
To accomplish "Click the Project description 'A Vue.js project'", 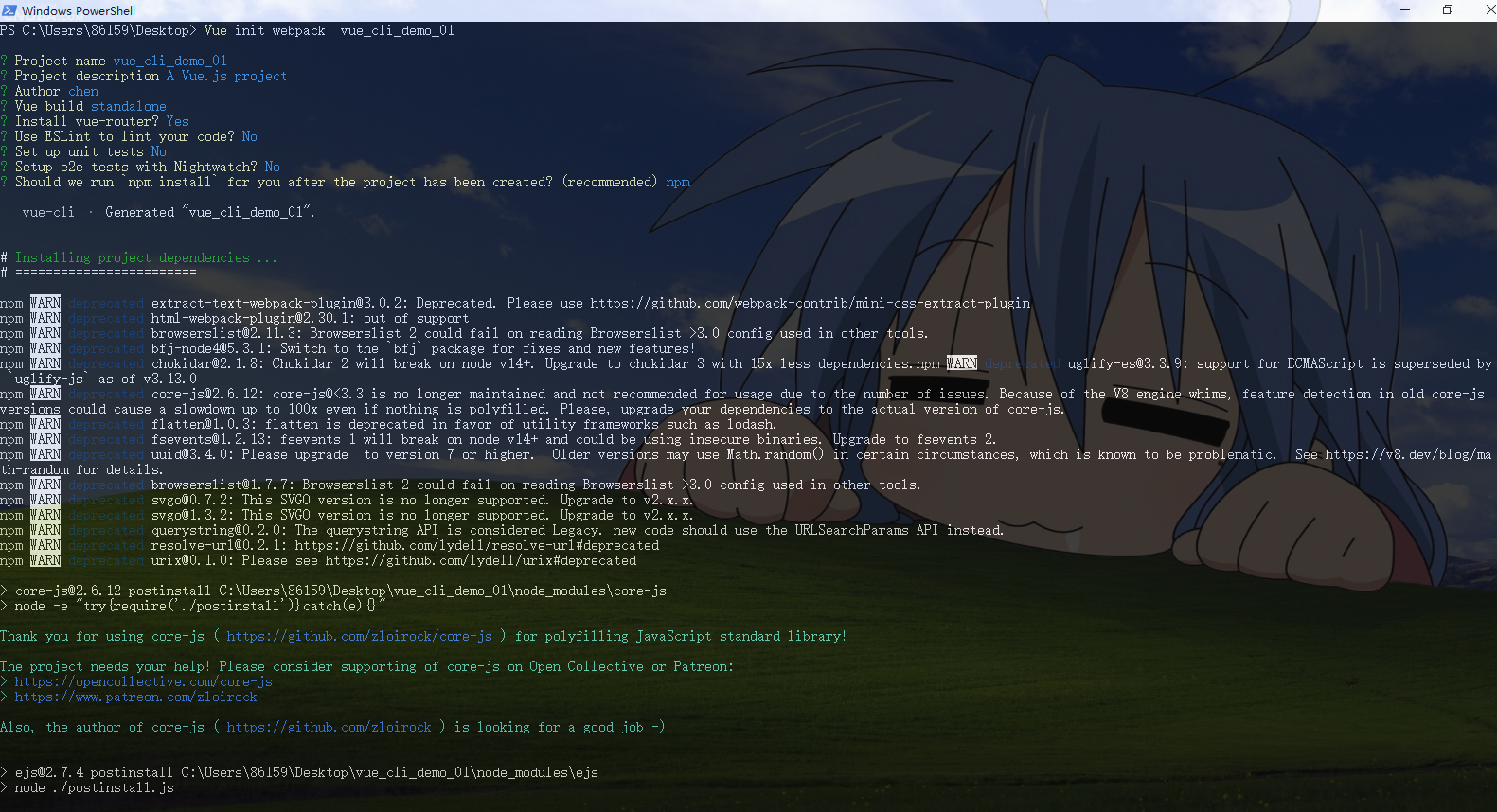I will [227, 76].
